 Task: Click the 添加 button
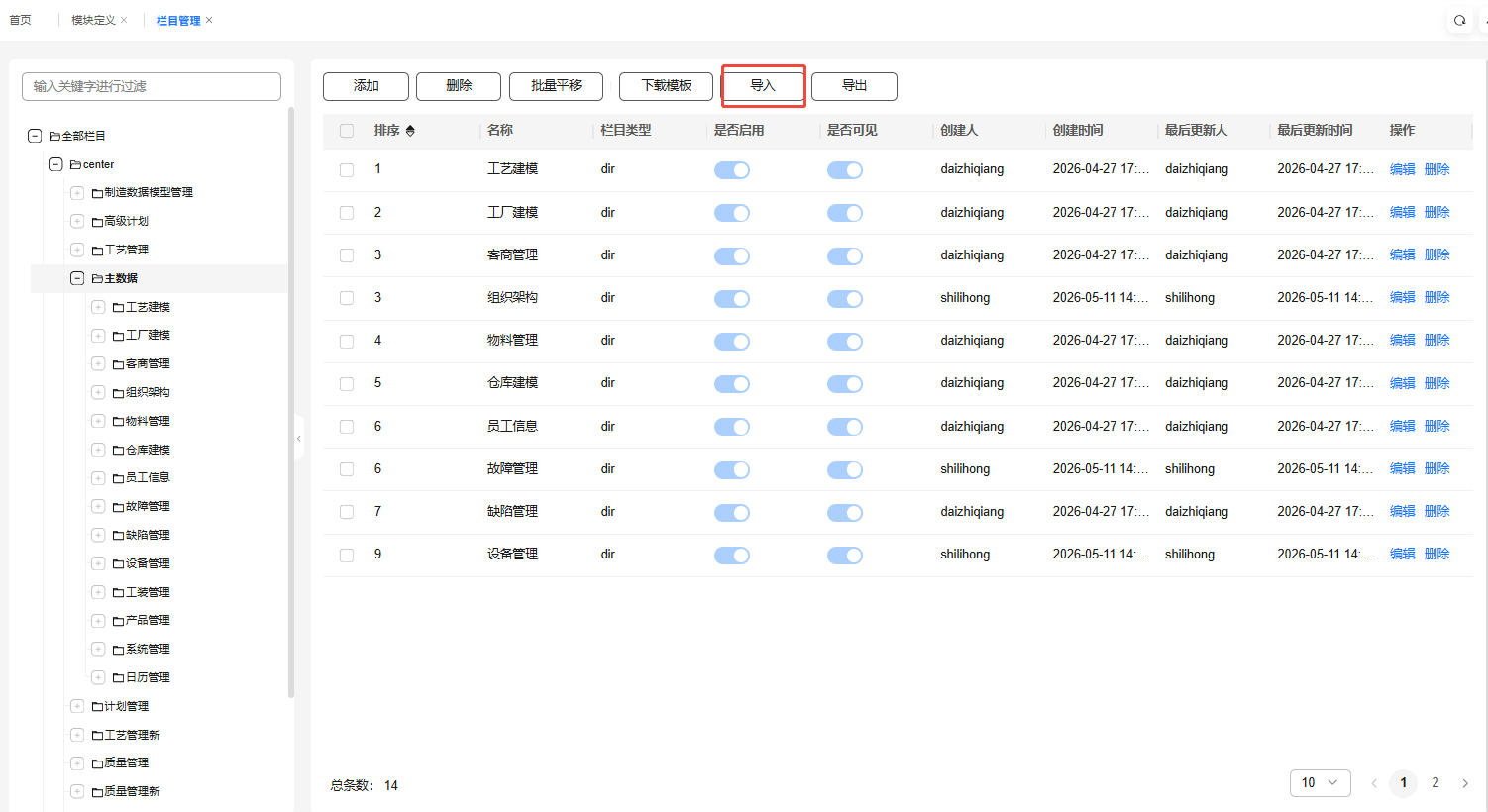pos(366,86)
